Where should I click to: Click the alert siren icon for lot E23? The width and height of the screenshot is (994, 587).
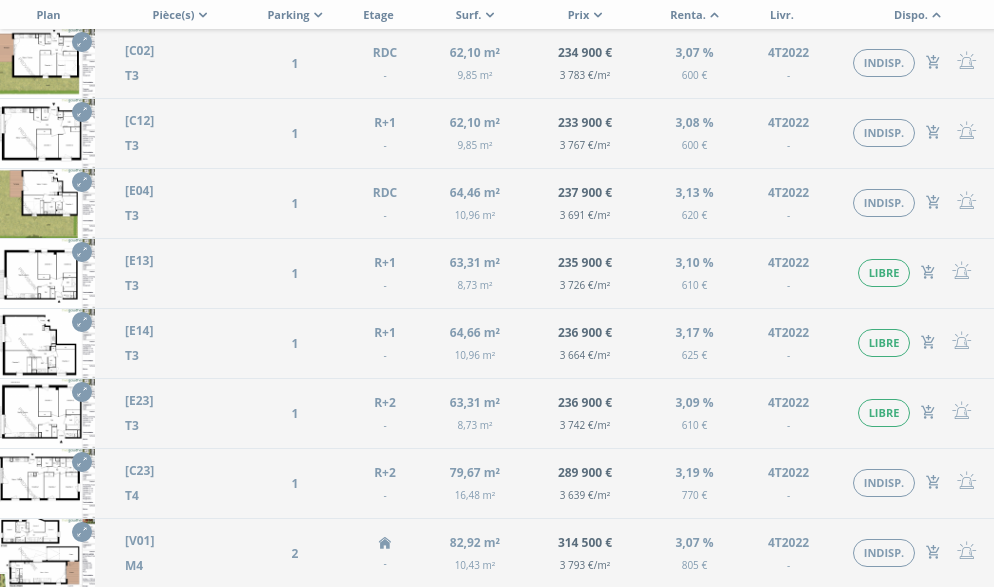coord(961,412)
